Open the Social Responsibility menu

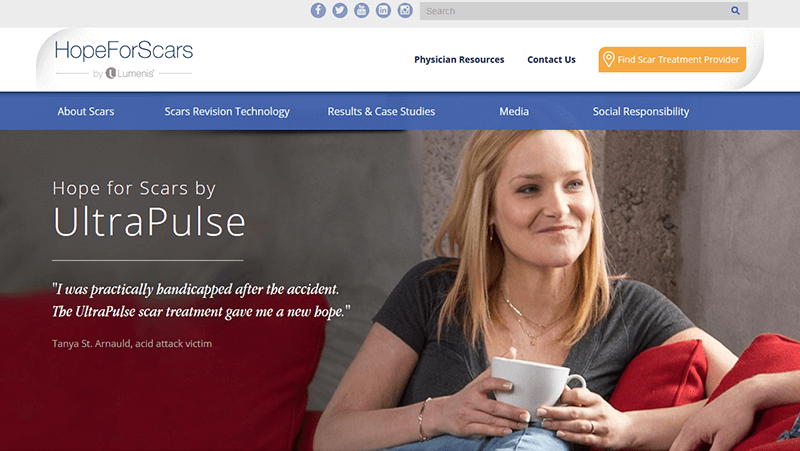coord(641,111)
